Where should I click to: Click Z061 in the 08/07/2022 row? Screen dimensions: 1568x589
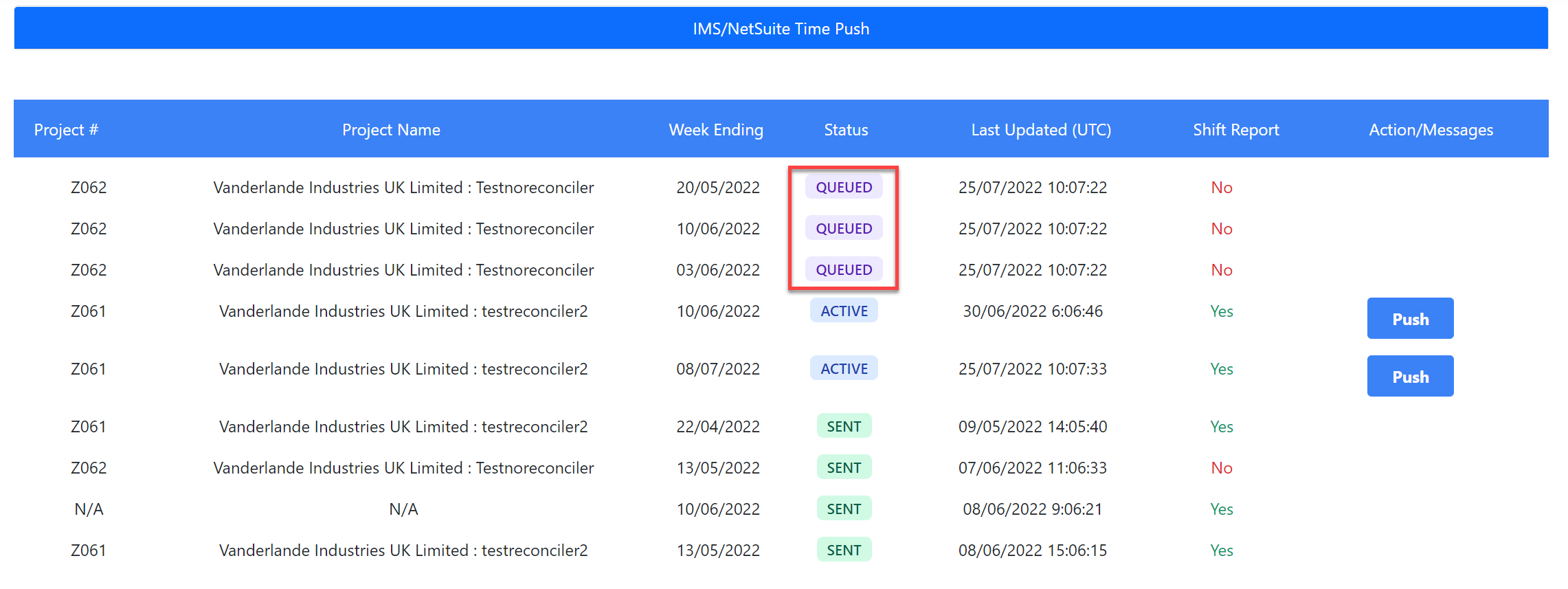(x=89, y=369)
